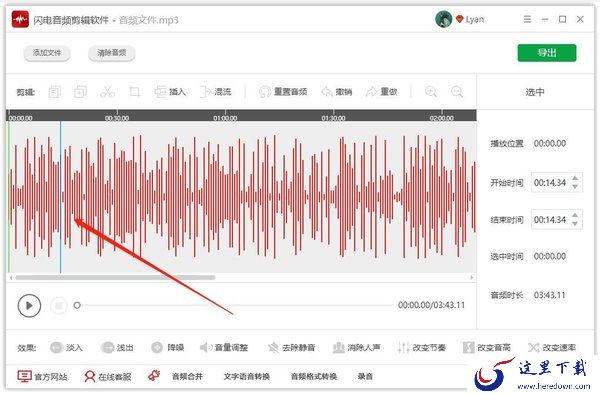The image size is (600, 394).
Task: Start playback with the play button
Action: 29,305
